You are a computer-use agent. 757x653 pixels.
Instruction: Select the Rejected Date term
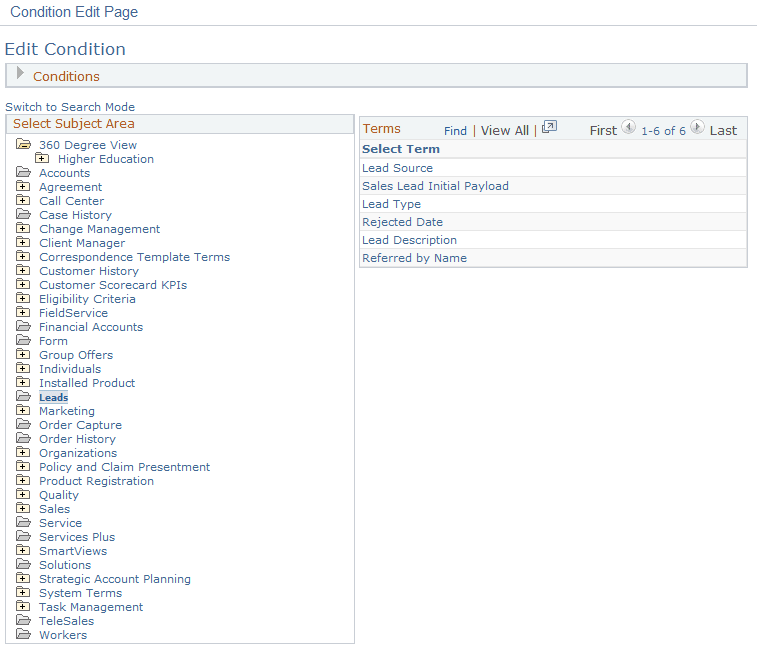tap(403, 222)
